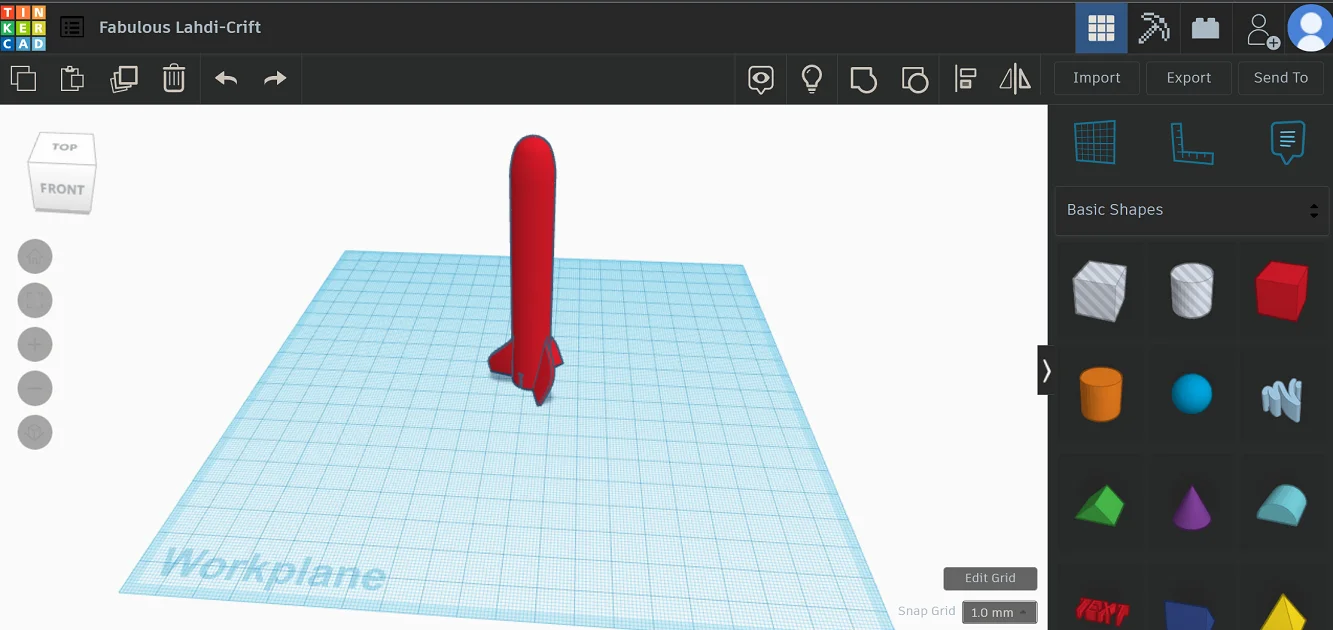Click the Import button
This screenshot has height=630, width=1333.
(x=1097, y=78)
